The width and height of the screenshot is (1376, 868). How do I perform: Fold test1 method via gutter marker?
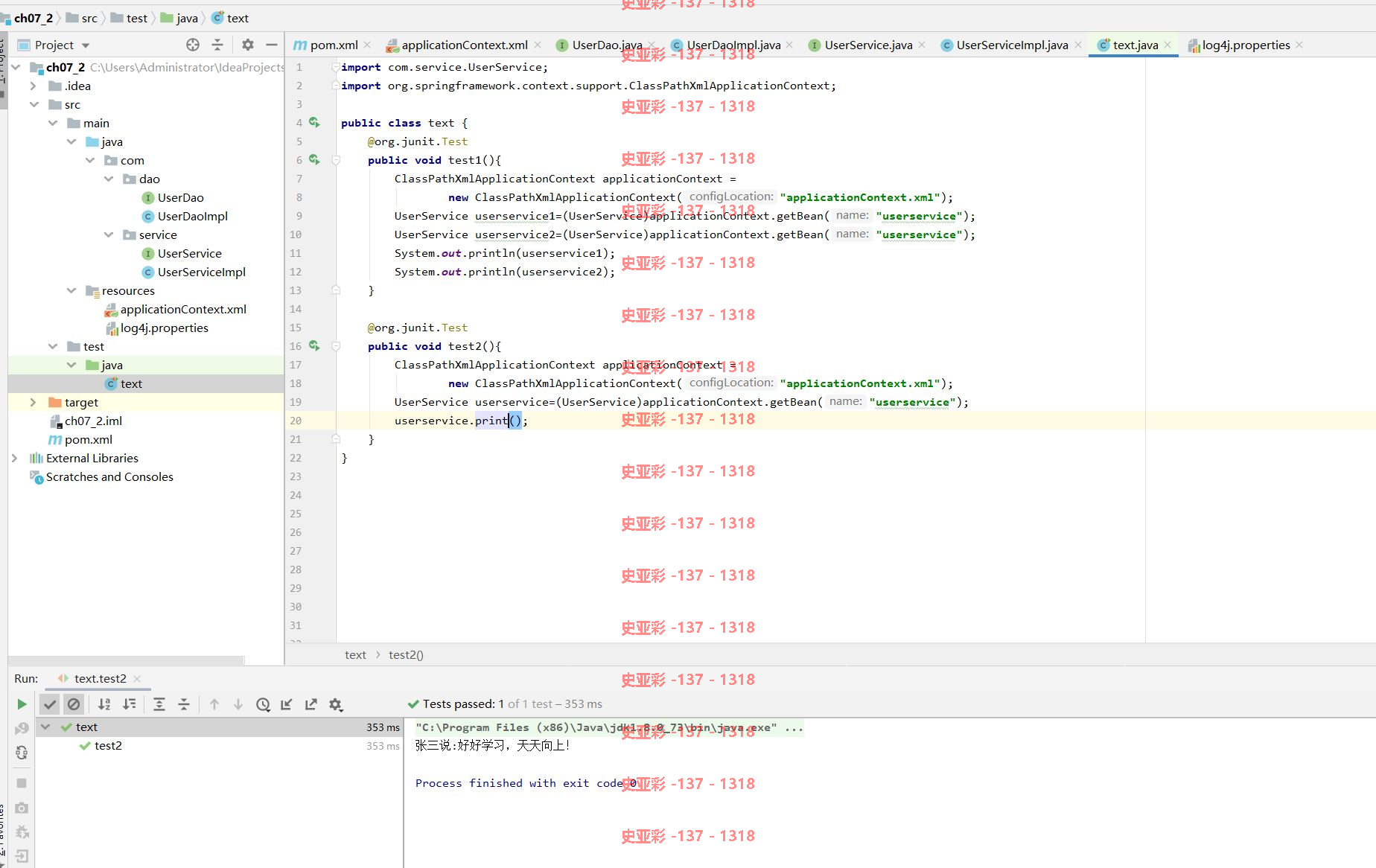336,160
